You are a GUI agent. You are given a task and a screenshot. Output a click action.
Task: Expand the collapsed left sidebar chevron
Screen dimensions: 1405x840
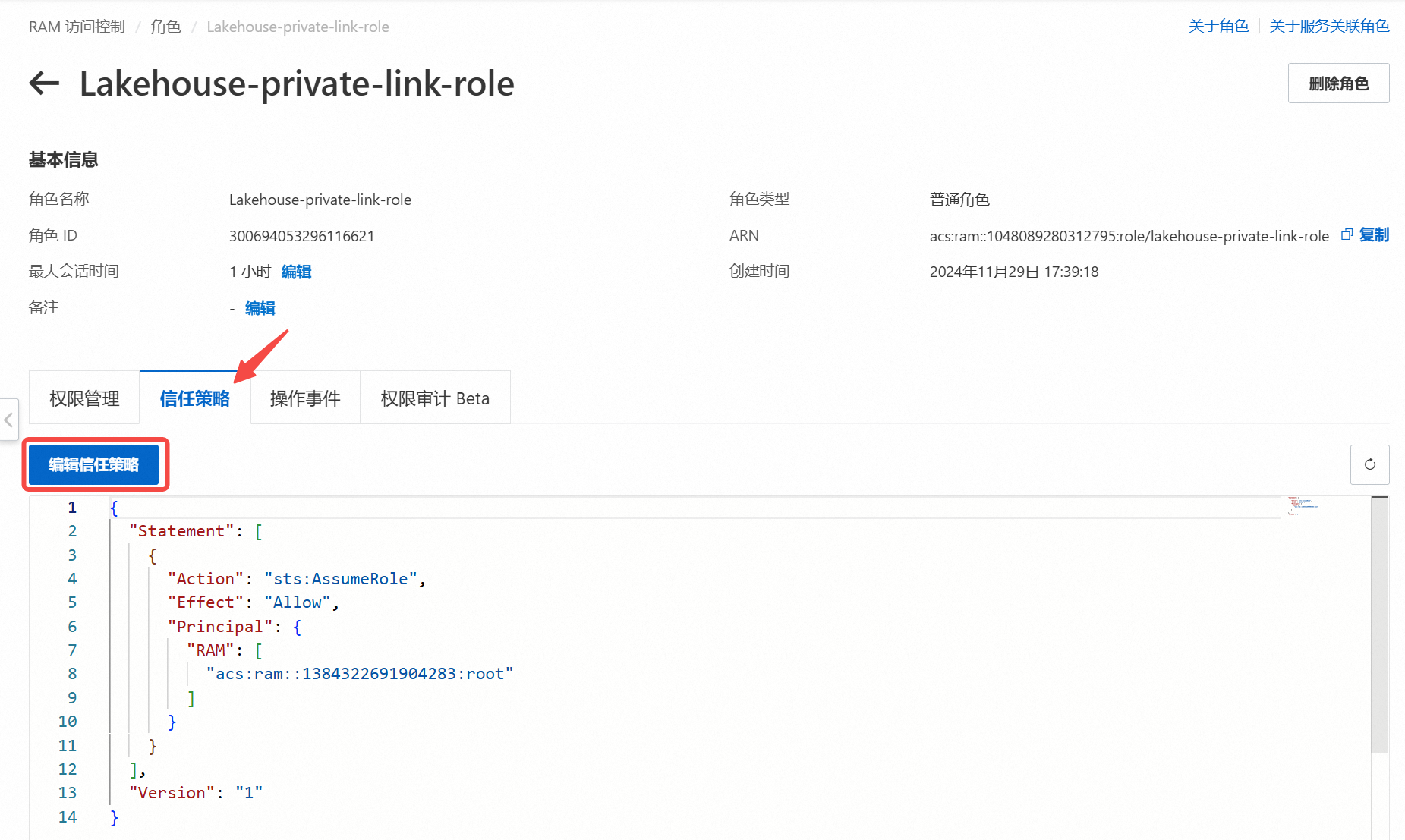click(8, 420)
